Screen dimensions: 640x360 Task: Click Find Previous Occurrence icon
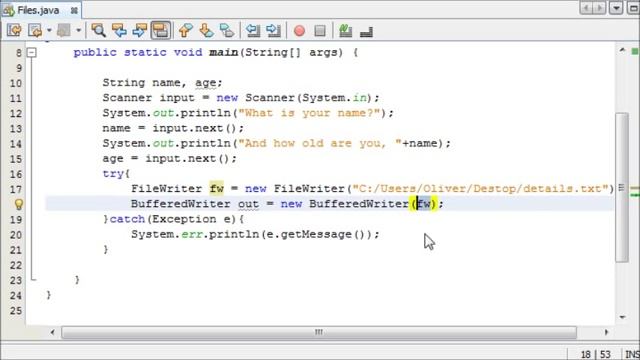click(x=119, y=31)
